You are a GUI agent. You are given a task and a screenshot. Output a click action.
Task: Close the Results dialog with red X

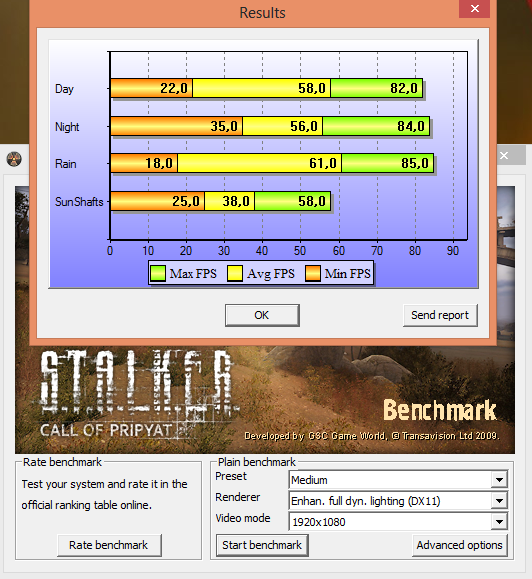pos(474,8)
